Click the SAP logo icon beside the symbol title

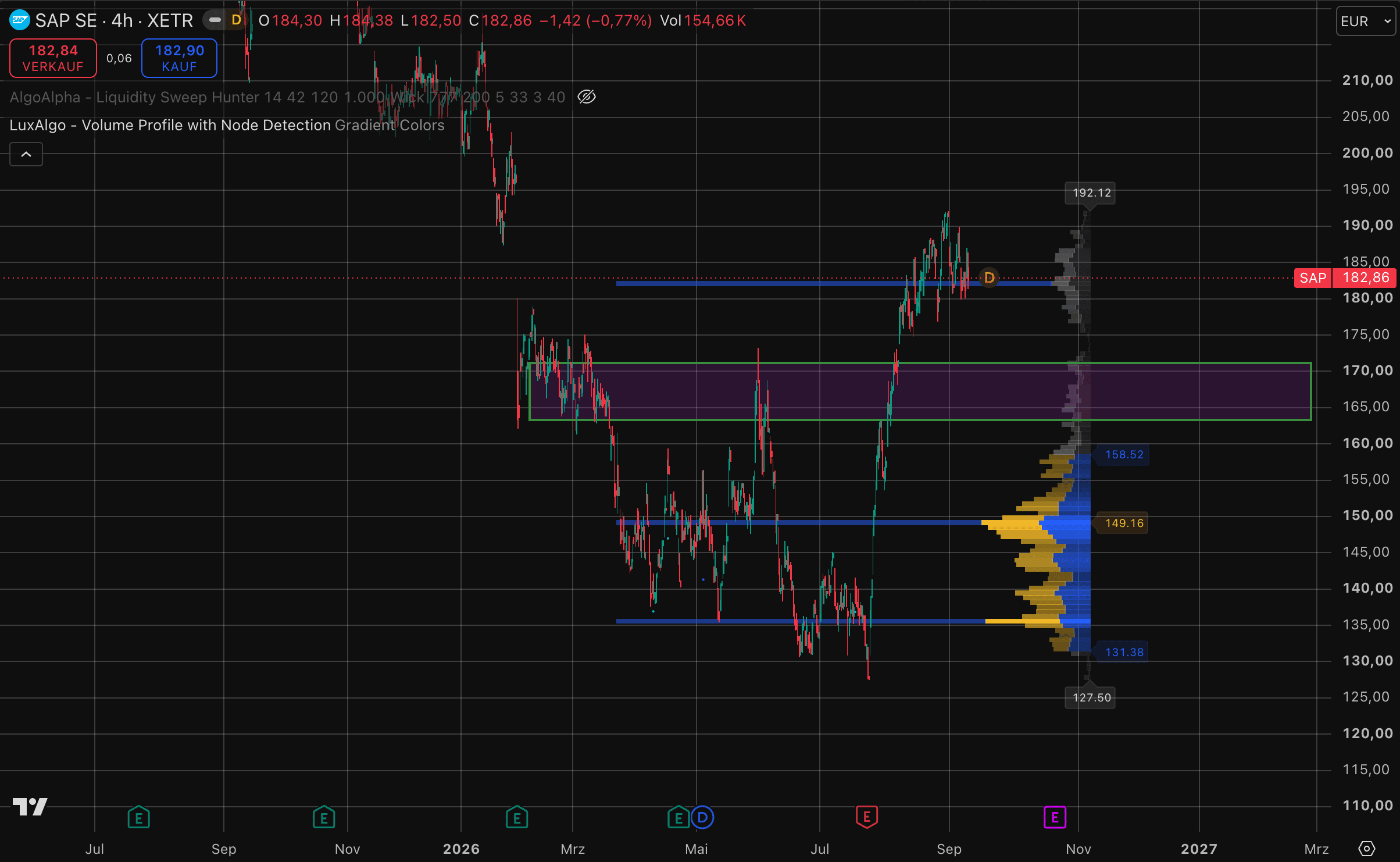click(20, 20)
